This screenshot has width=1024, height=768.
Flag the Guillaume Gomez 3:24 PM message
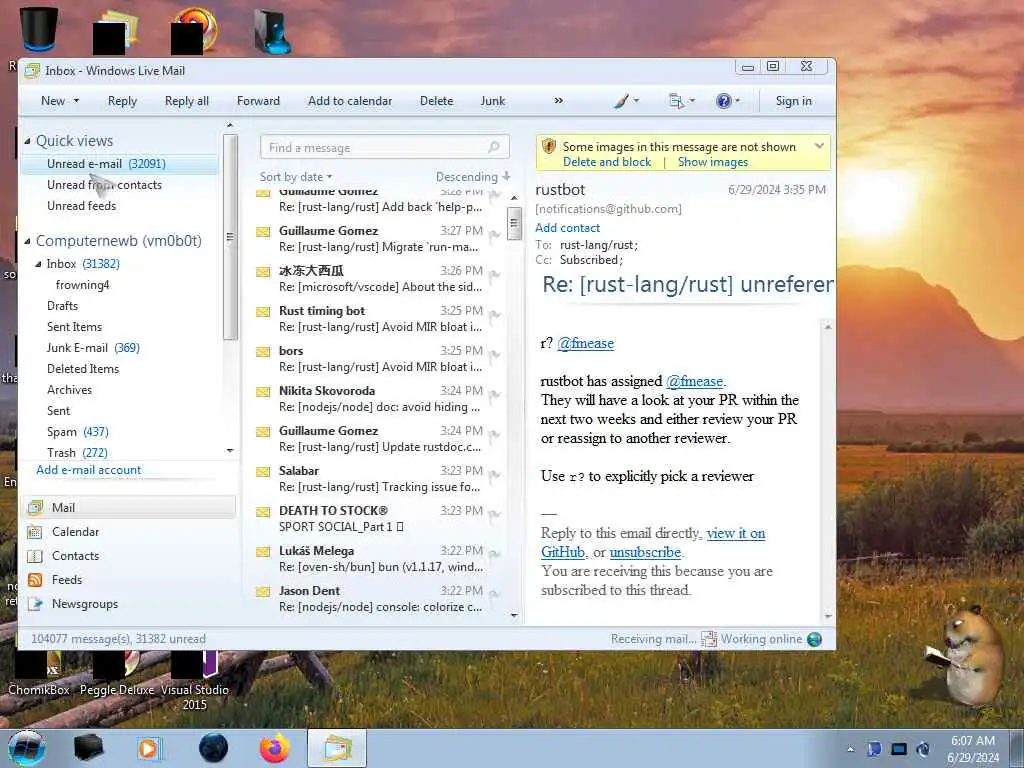click(494, 436)
